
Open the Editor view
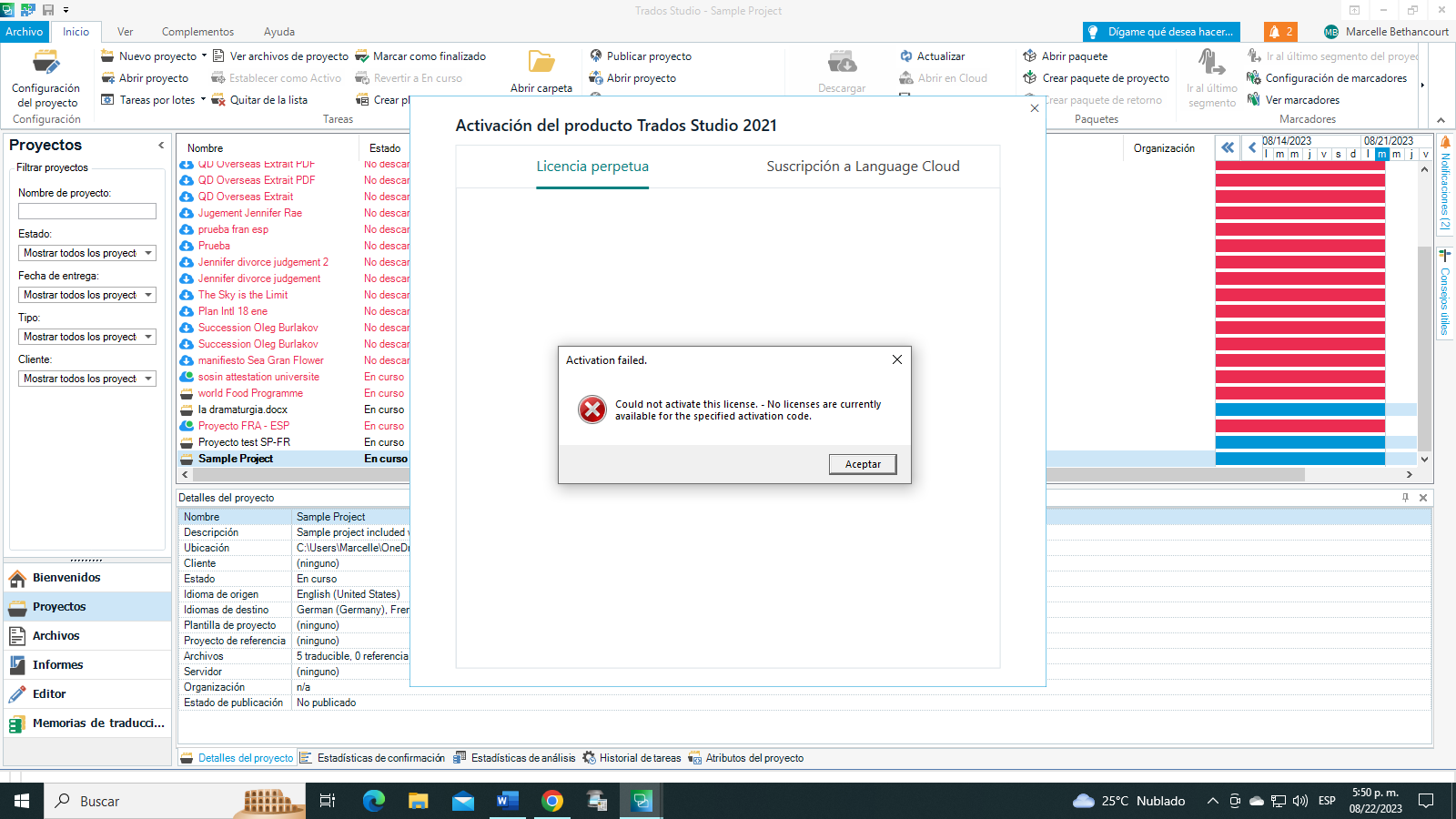coord(87,694)
